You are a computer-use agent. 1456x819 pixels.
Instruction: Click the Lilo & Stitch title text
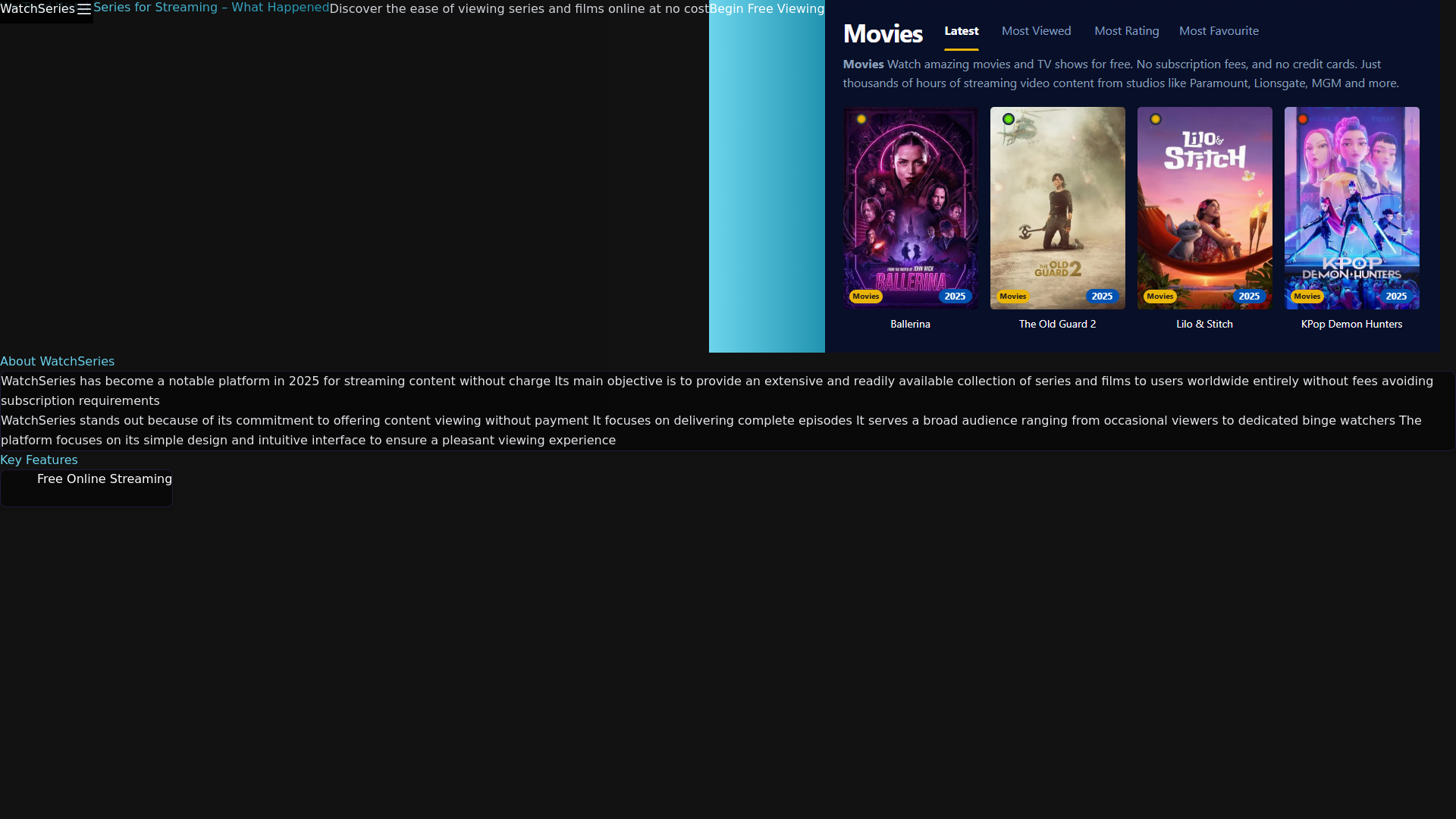1204,324
